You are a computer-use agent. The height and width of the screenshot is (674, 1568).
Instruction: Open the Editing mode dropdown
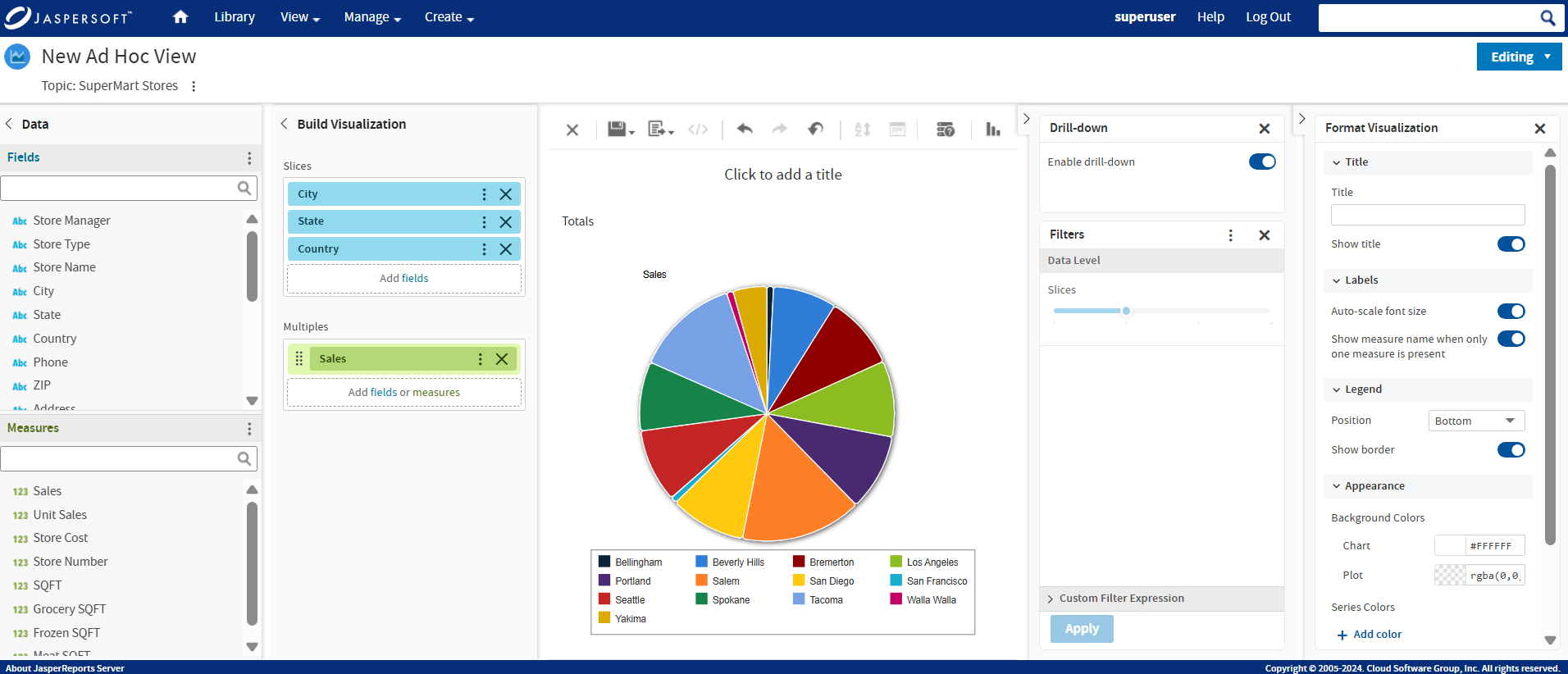click(x=1520, y=57)
